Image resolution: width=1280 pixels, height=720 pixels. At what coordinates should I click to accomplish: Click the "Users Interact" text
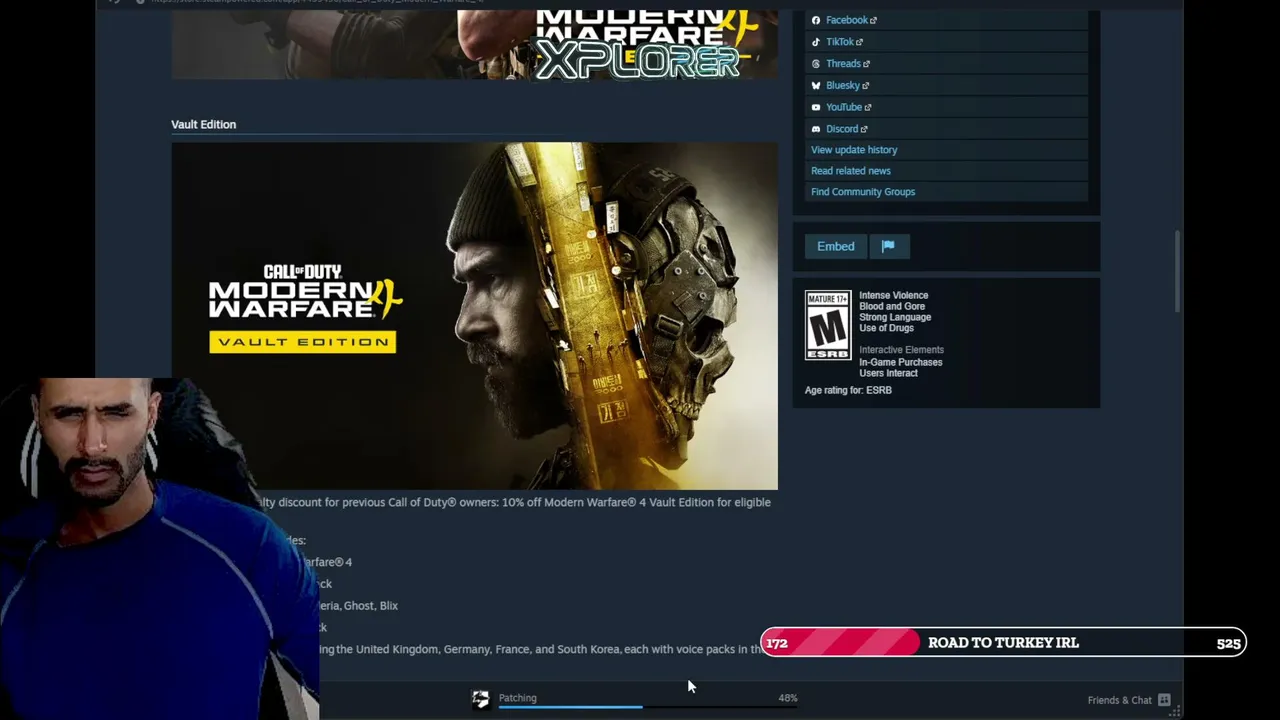coord(888,373)
